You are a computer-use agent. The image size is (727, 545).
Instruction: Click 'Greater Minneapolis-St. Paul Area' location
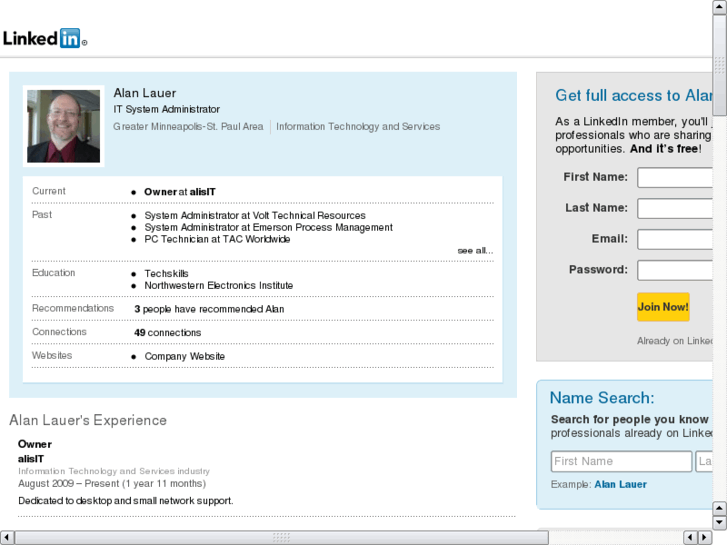188,126
